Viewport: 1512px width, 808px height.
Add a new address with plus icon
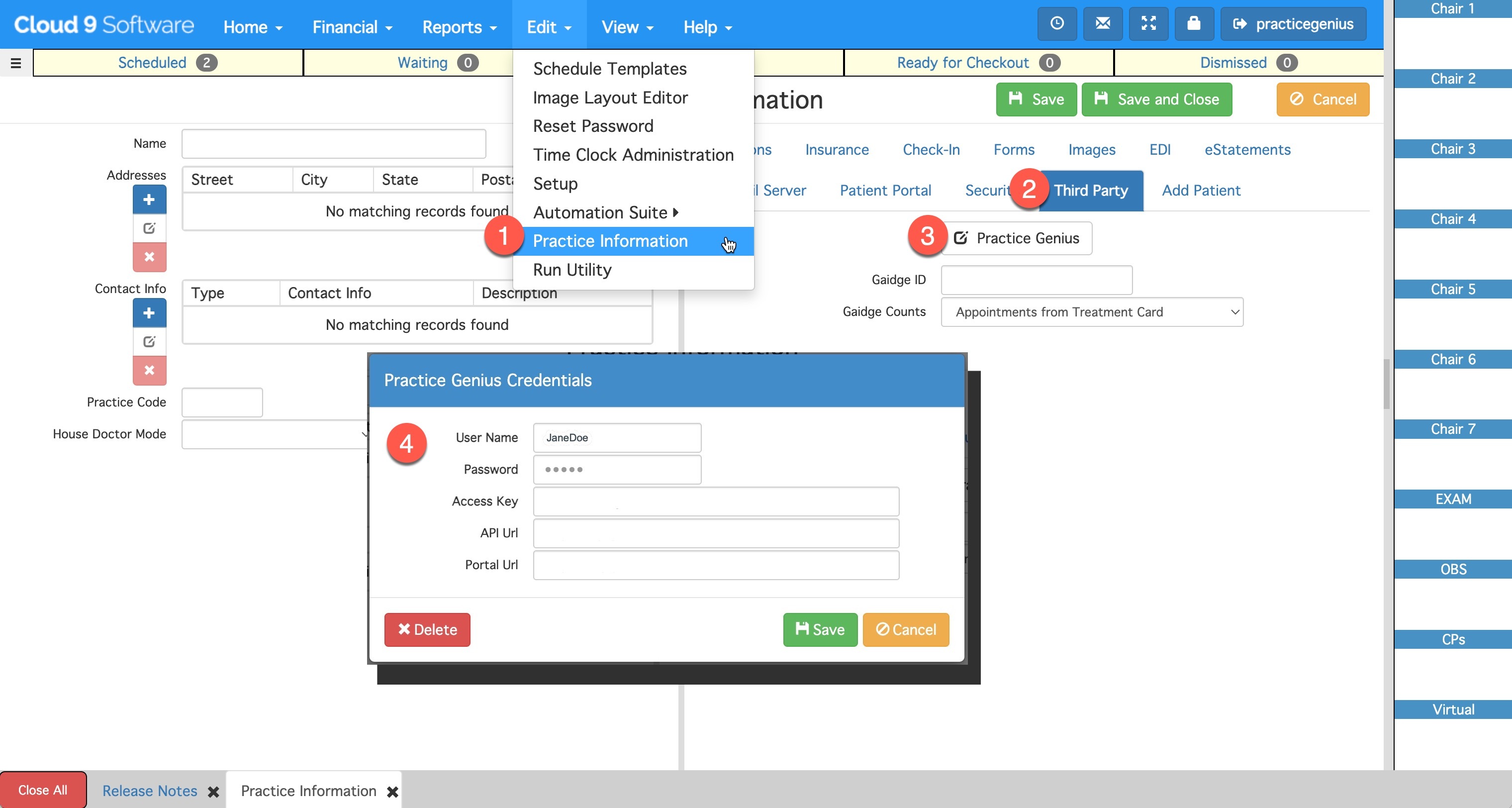pyautogui.click(x=149, y=200)
